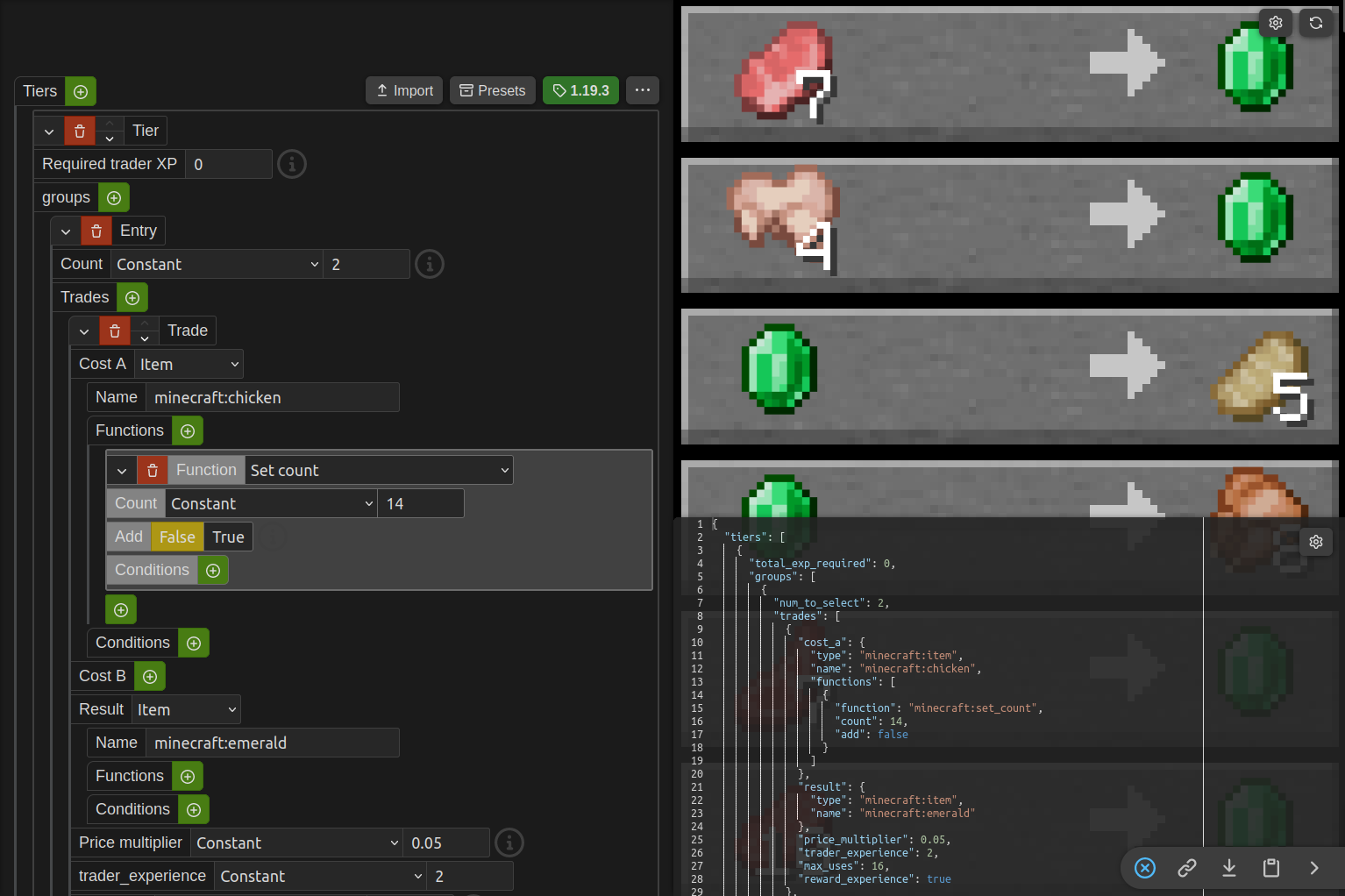The image size is (1345, 896).
Task: Open the Function Set count dropdown
Action: click(379, 471)
